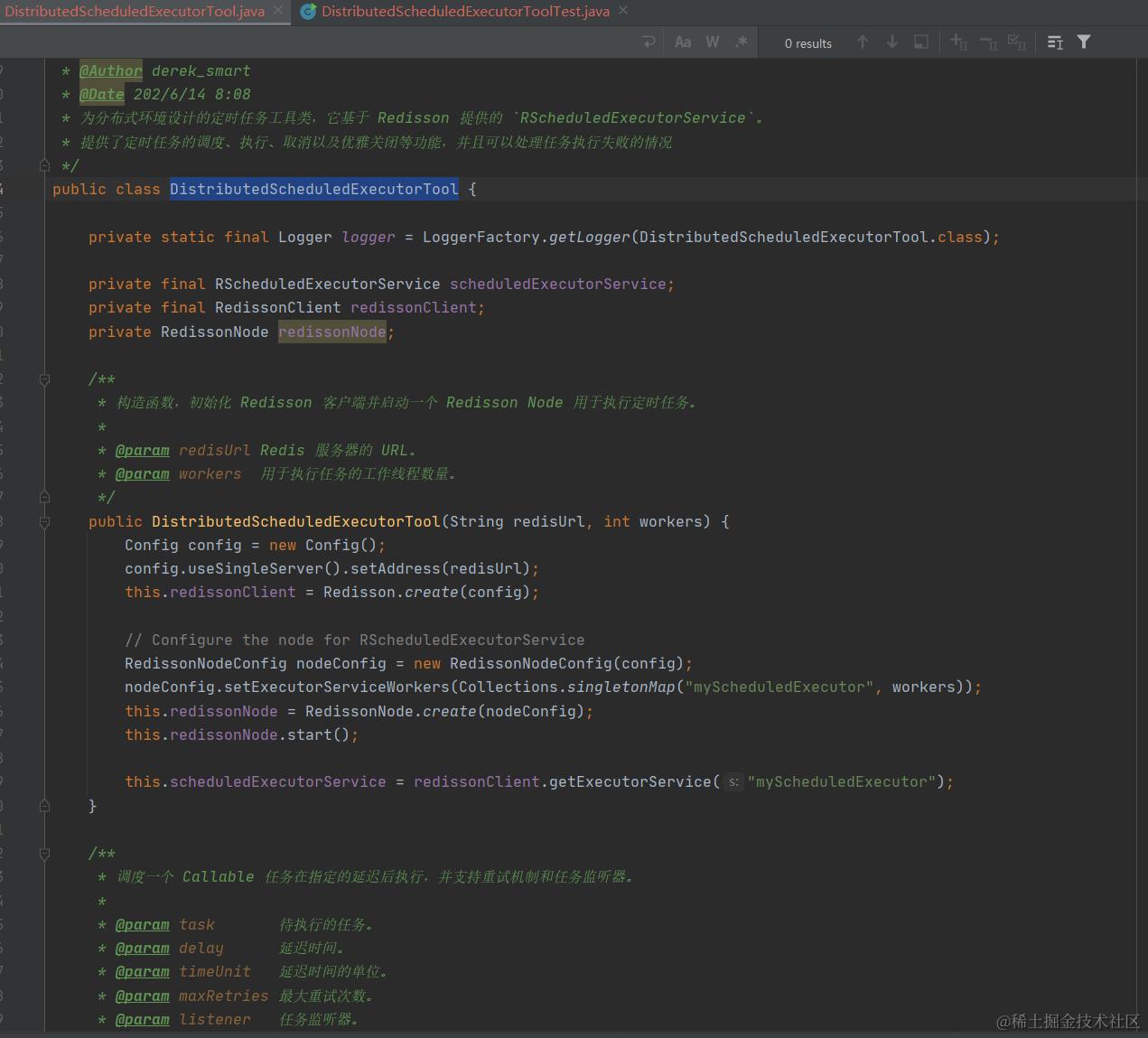Collapse the constructor Javadoc comment block
Image resolution: width=1148 pixels, height=1038 pixels.
[44, 380]
